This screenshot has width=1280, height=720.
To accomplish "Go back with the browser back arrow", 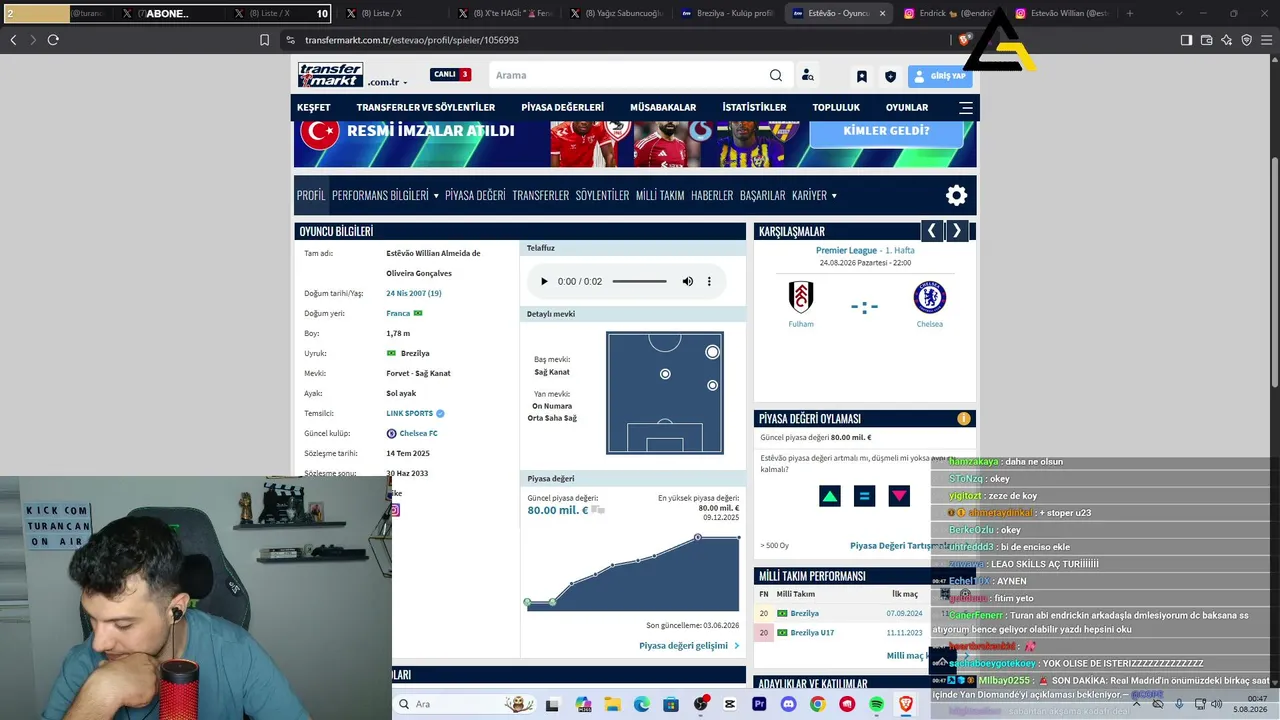I will [13, 40].
